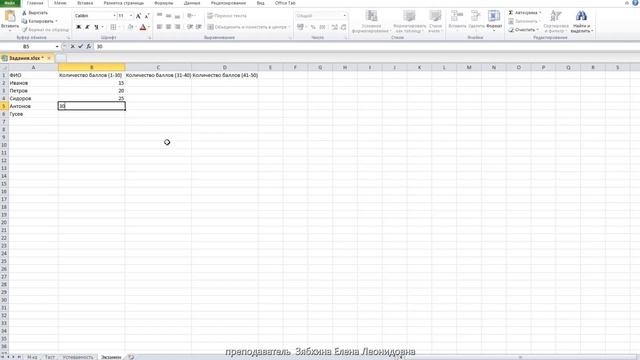Viewport: 640px width, 360px height.
Task: Center text horizontally
Action: tap(168, 27)
